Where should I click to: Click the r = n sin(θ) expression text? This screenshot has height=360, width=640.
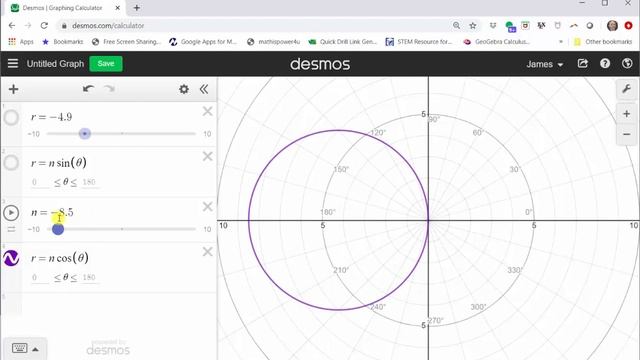coord(59,162)
